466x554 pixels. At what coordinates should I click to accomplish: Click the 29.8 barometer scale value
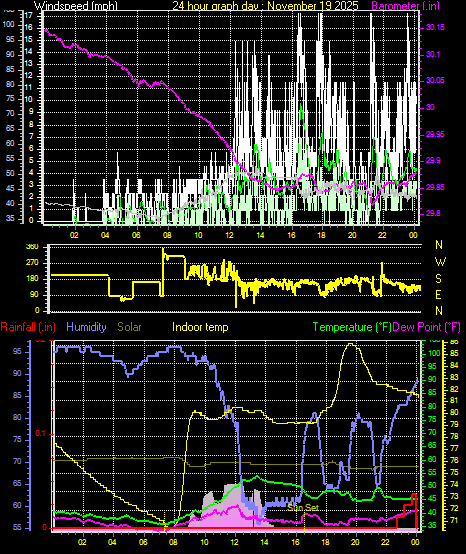(x=433, y=213)
